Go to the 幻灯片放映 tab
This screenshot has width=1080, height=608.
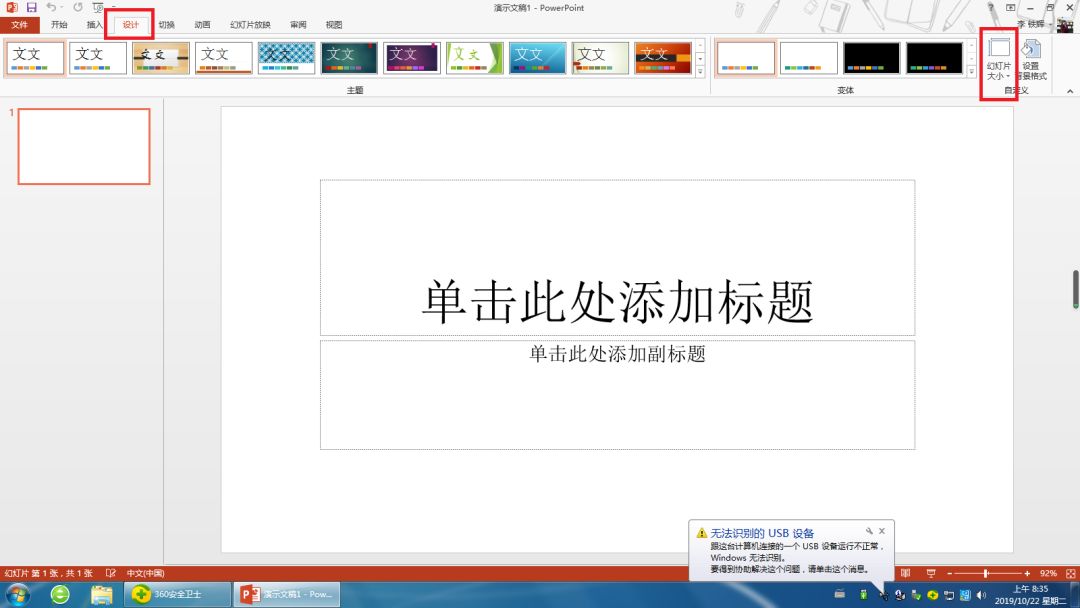pyautogui.click(x=250, y=25)
